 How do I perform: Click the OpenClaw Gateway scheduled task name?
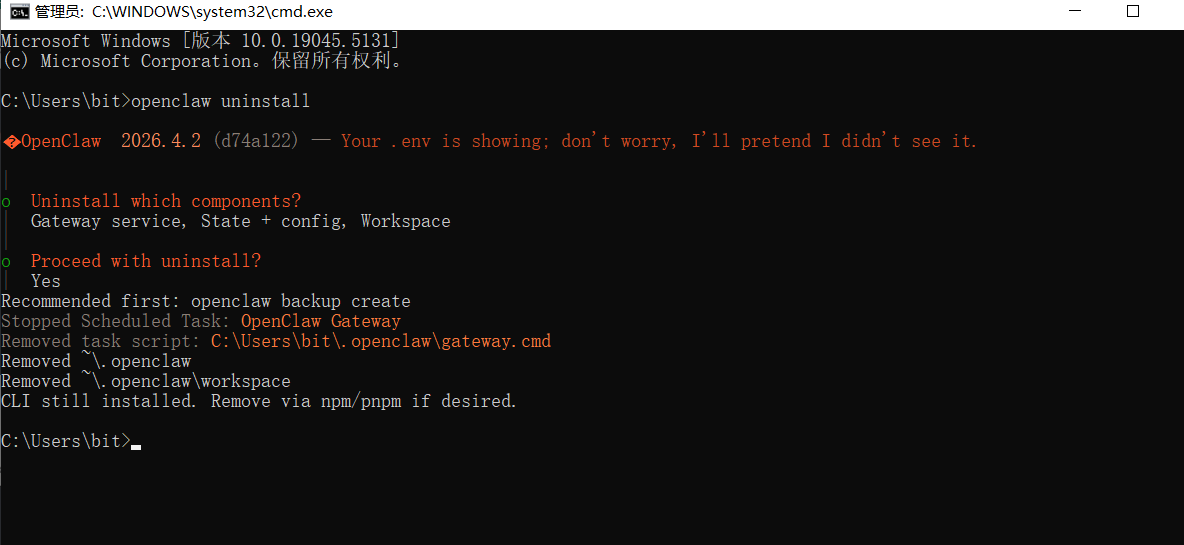point(320,321)
